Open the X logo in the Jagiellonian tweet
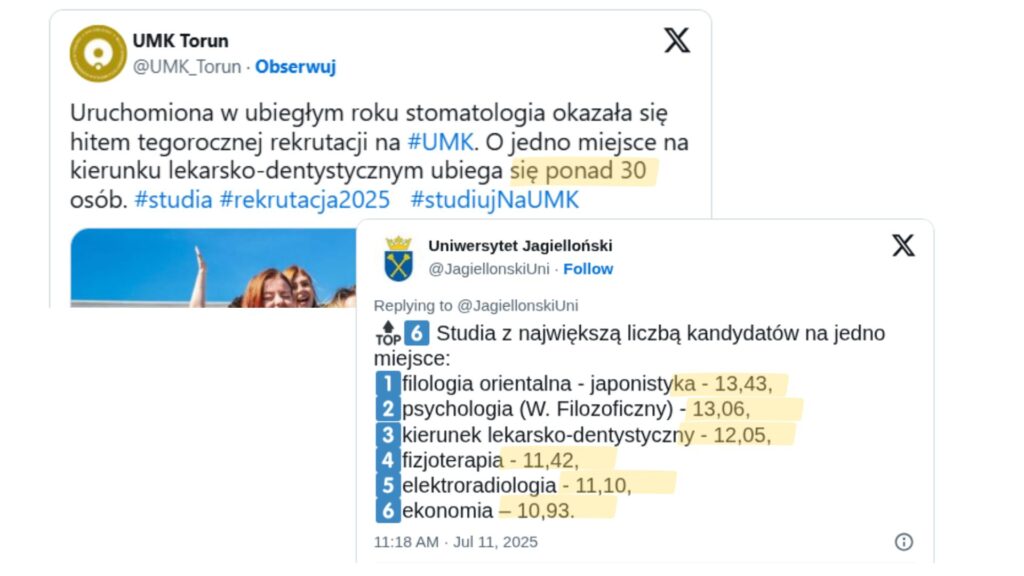Viewport: 1024px width, 576px height. [903, 246]
